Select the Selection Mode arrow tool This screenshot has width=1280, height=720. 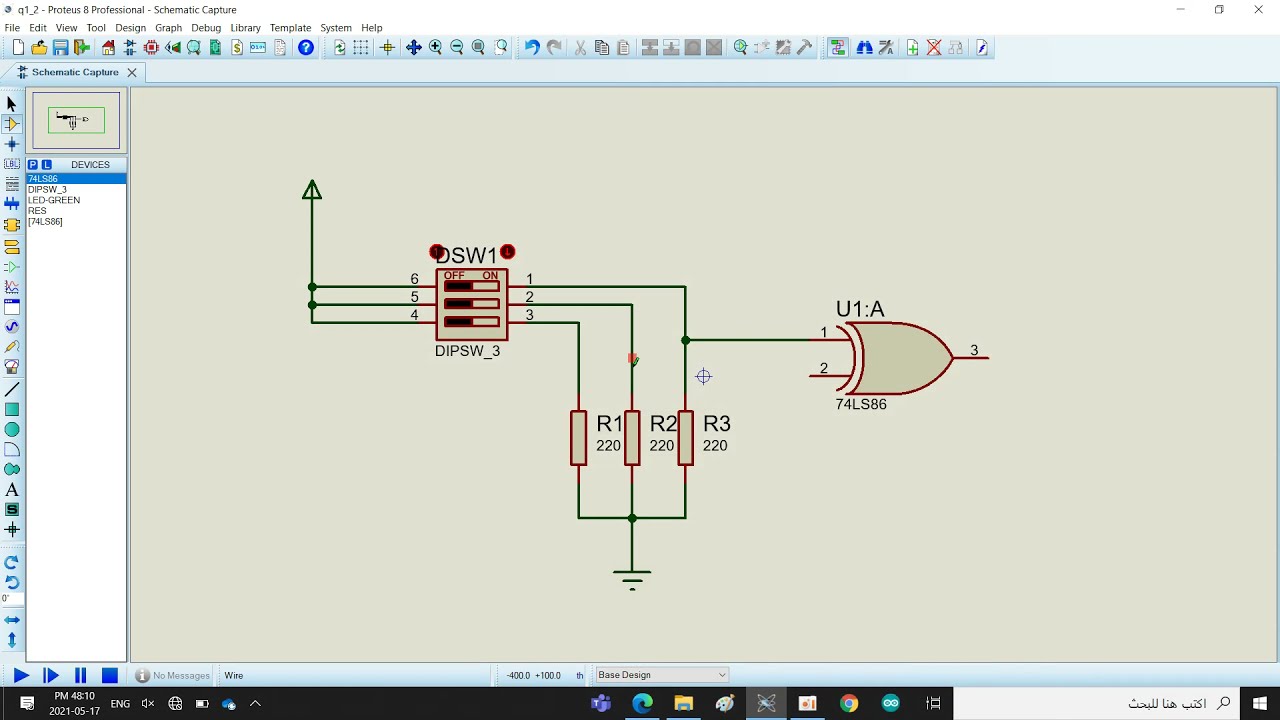click(x=12, y=104)
